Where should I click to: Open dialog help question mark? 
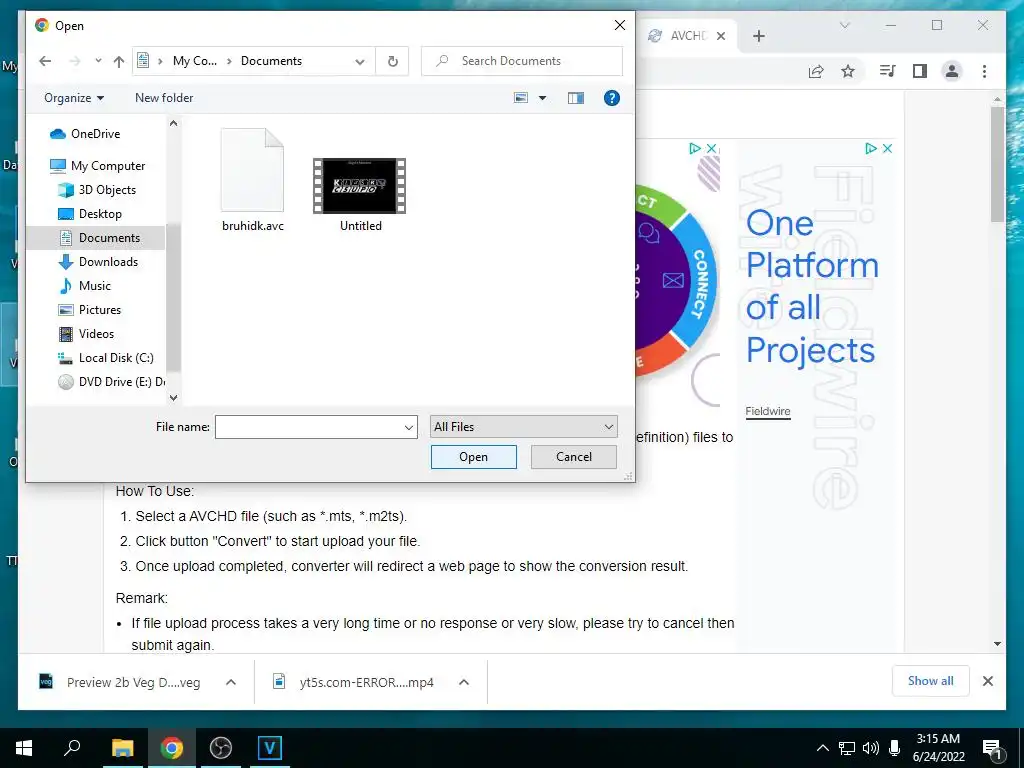611,98
